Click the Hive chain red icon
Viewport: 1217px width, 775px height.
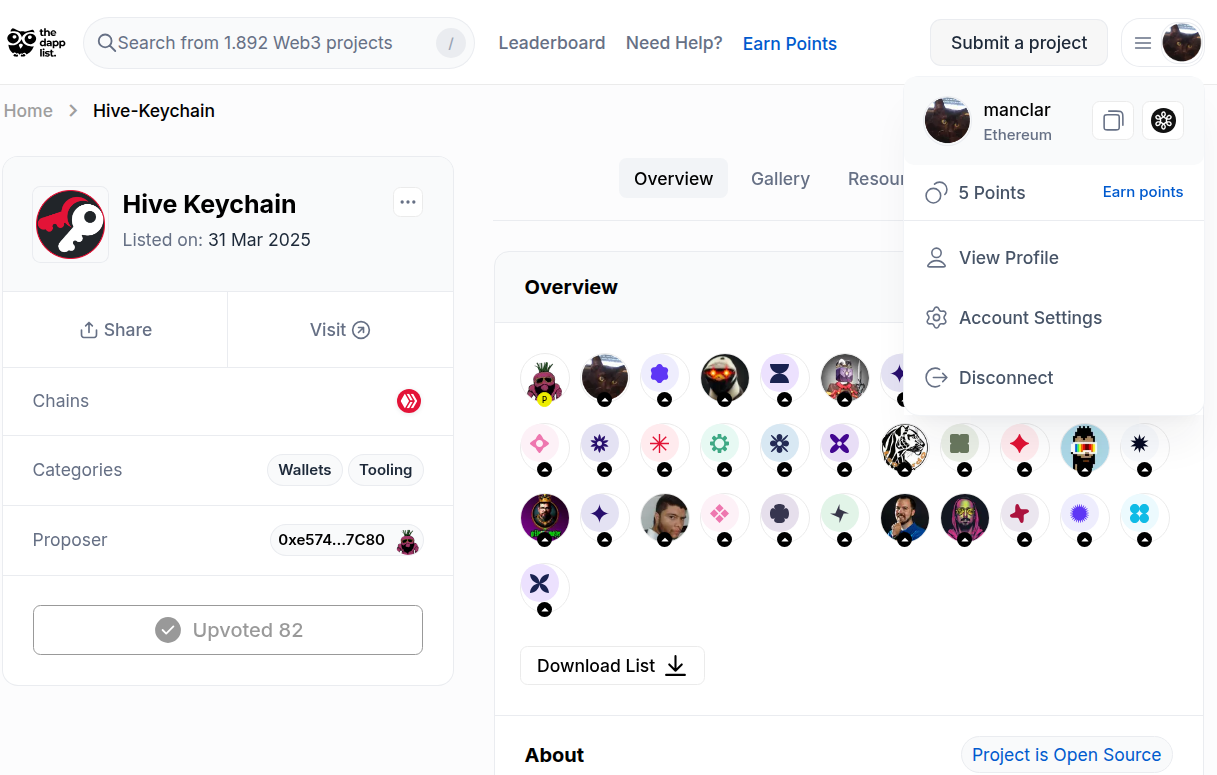click(409, 401)
